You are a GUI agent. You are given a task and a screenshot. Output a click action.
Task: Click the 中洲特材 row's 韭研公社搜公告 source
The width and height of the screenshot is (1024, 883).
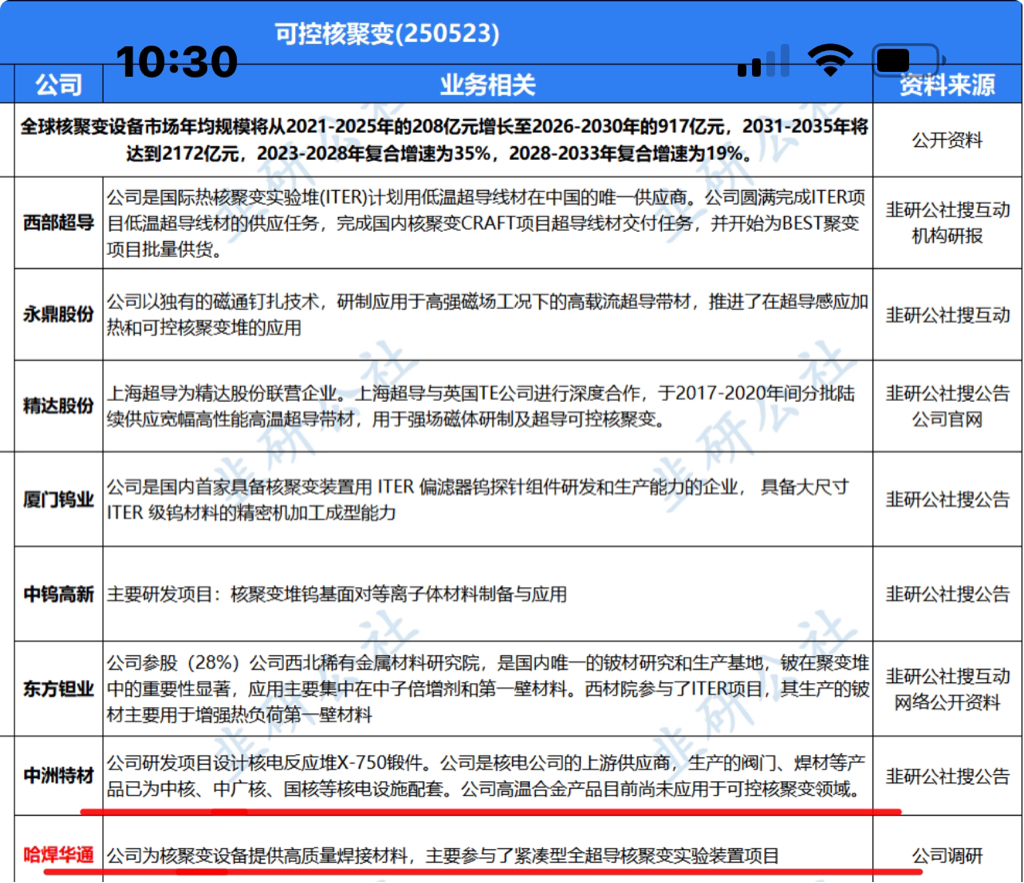[948, 777]
